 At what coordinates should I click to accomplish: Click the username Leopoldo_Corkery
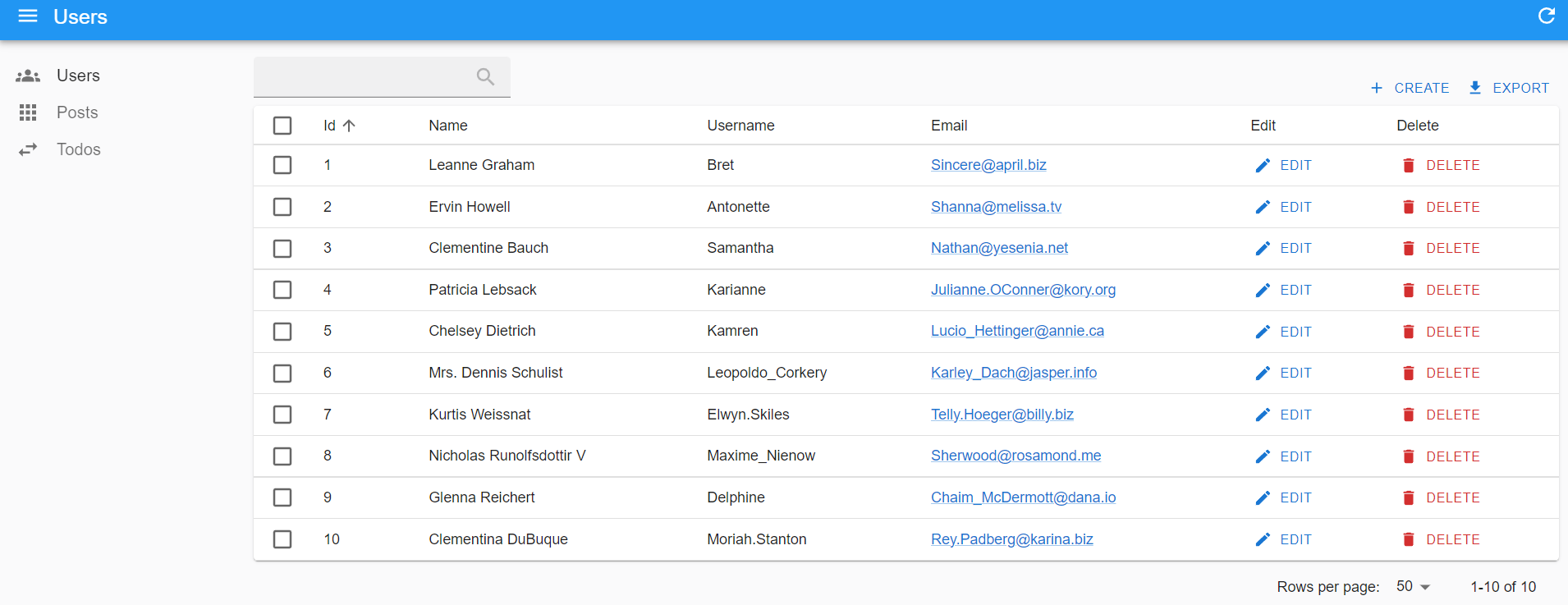pos(767,373)
